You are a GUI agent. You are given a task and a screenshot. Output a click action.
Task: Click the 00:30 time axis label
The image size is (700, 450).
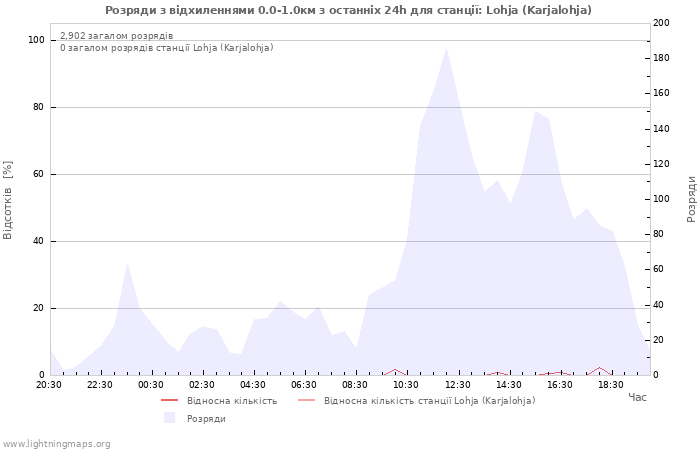tap(151, 385)
